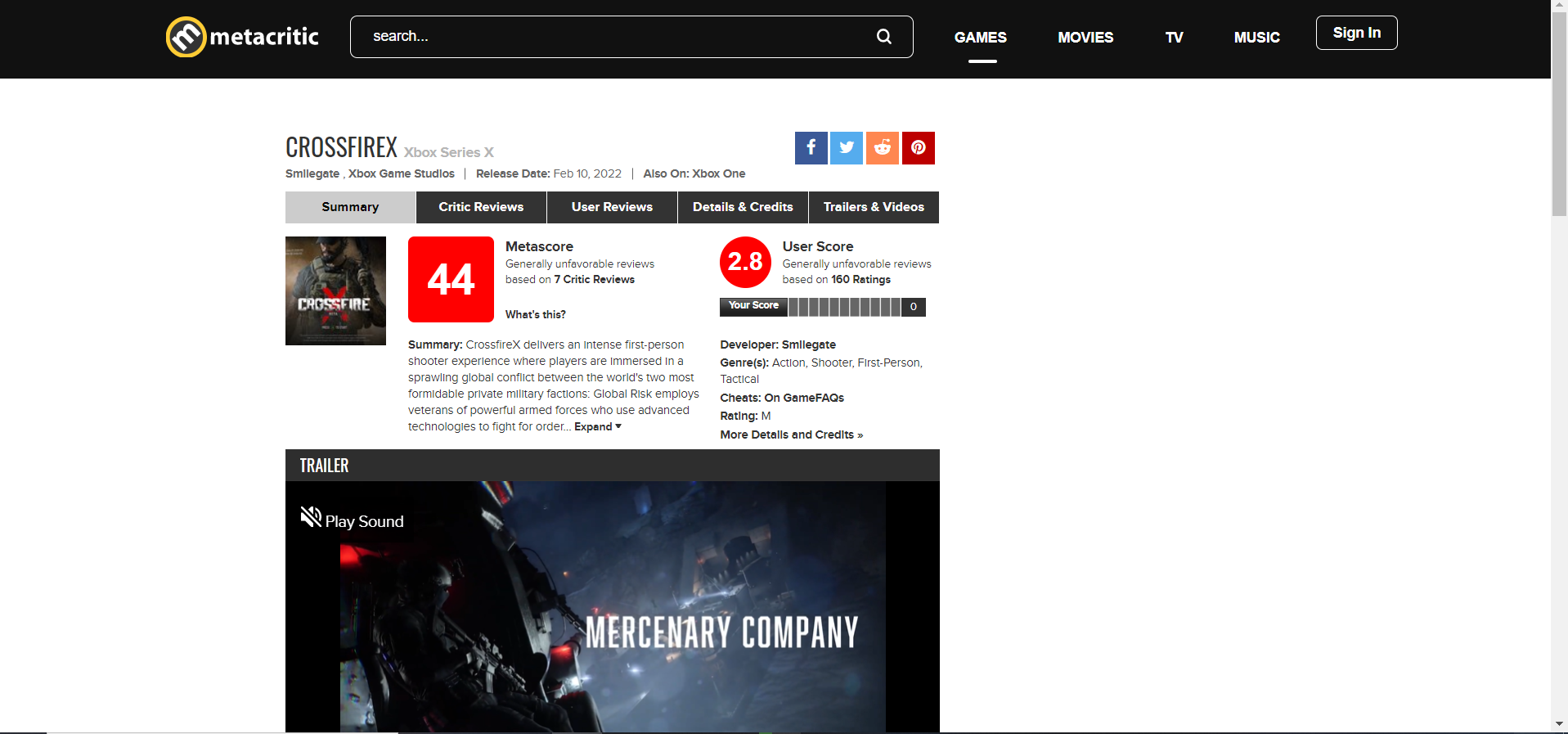
Task: Click the 2.8 User Score circle
Action: 745,262
